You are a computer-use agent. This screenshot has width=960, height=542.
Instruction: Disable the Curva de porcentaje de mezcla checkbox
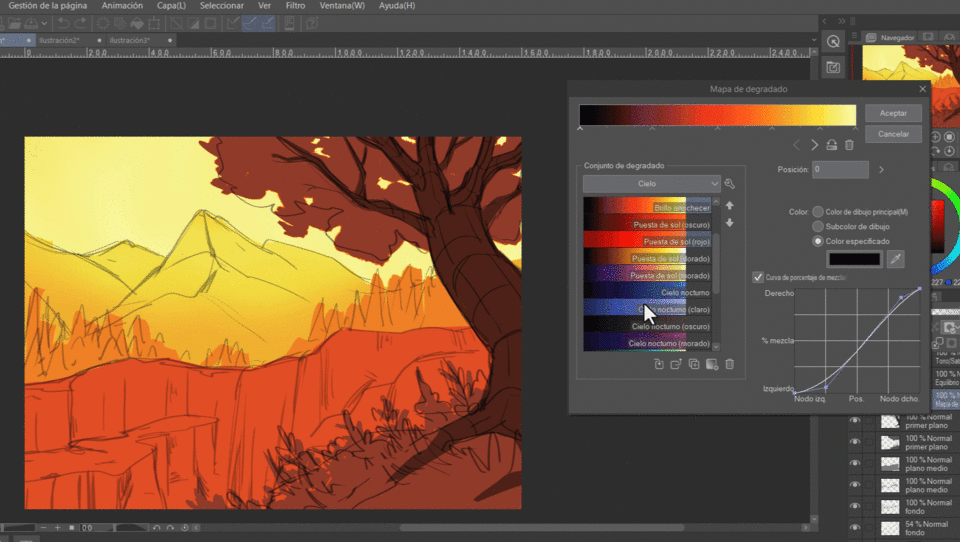pyautogui.click(x=758, y=277)
